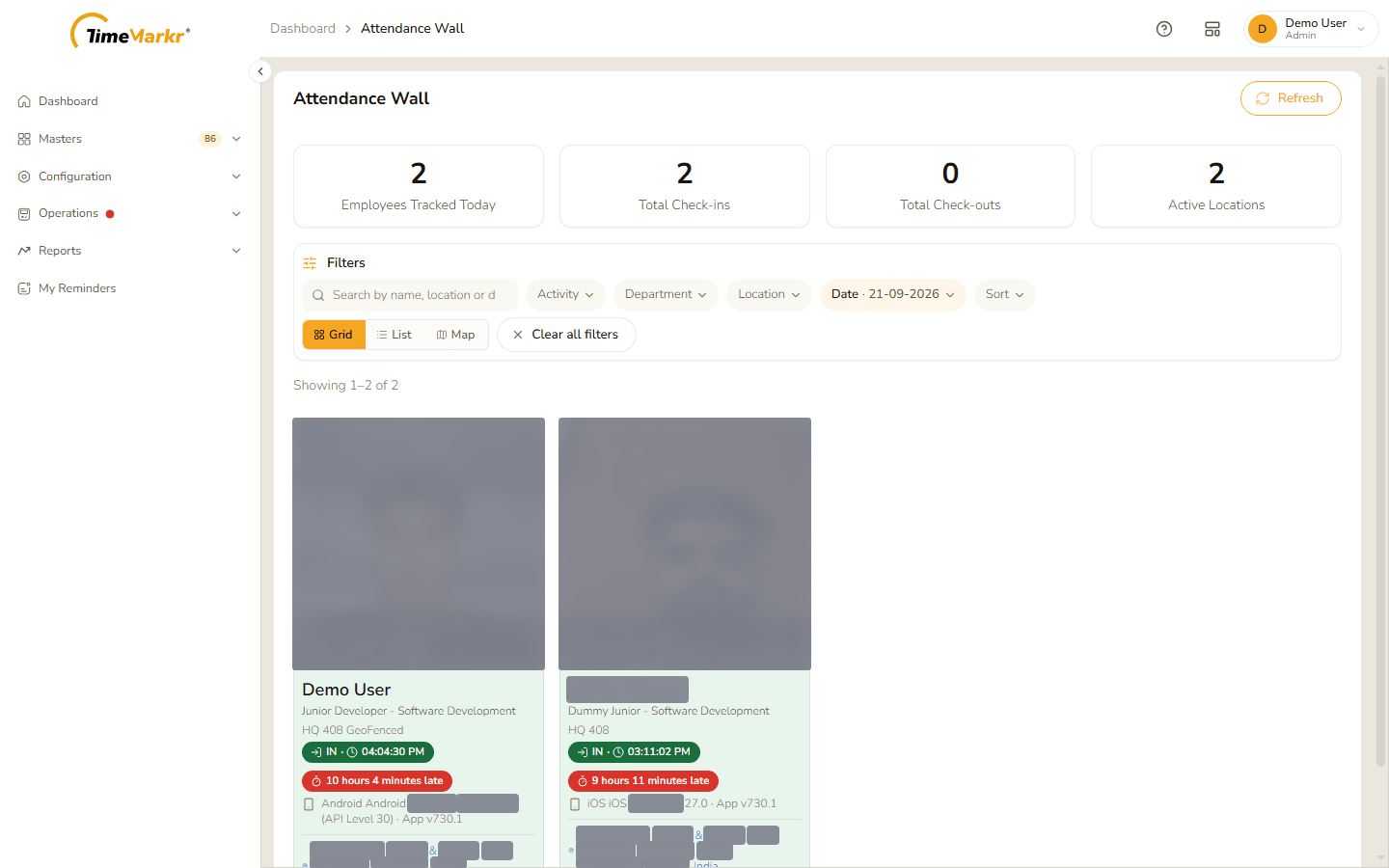Click the TimeMarkr logo
The image size is (1389, 868).
click(130, 32)
